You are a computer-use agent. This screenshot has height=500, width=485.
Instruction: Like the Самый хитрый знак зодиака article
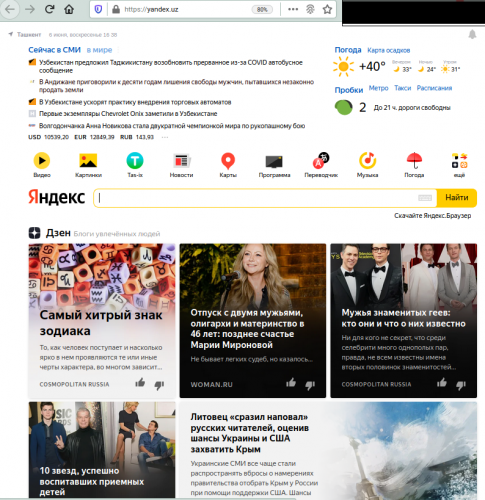(x=140, y=383)
